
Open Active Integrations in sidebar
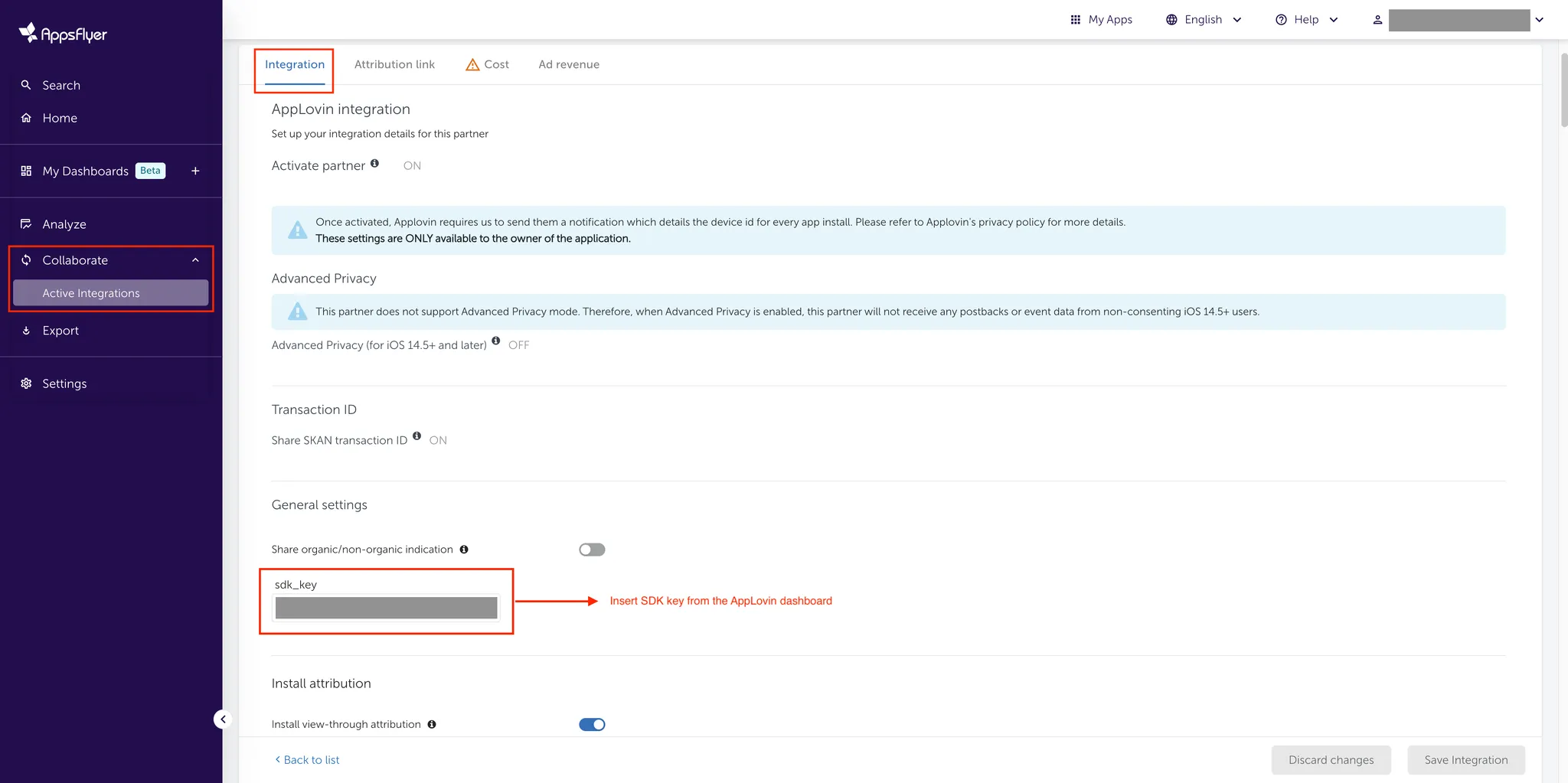[110, 293]
